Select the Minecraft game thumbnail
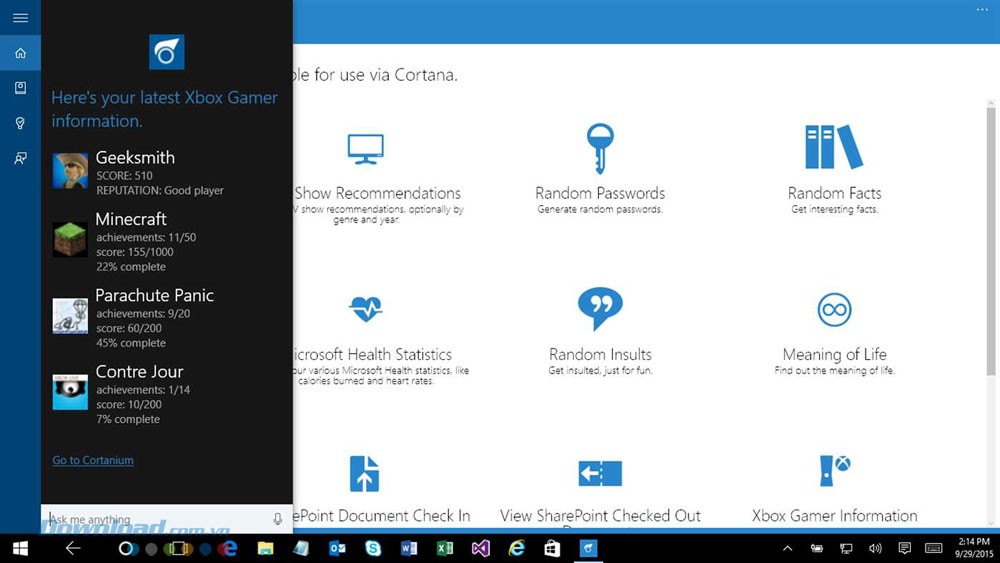The image size is (1000, 563). [x=70, y=239]
